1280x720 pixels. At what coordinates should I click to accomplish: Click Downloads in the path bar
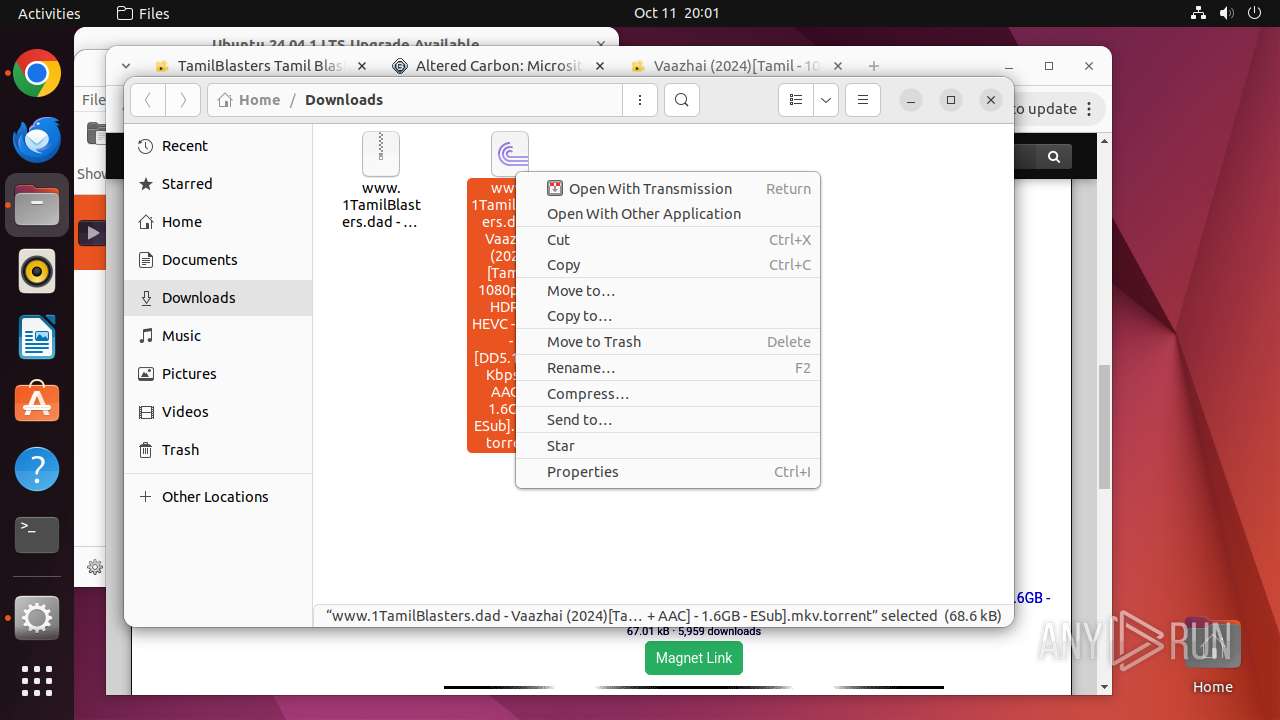point(344,100)
